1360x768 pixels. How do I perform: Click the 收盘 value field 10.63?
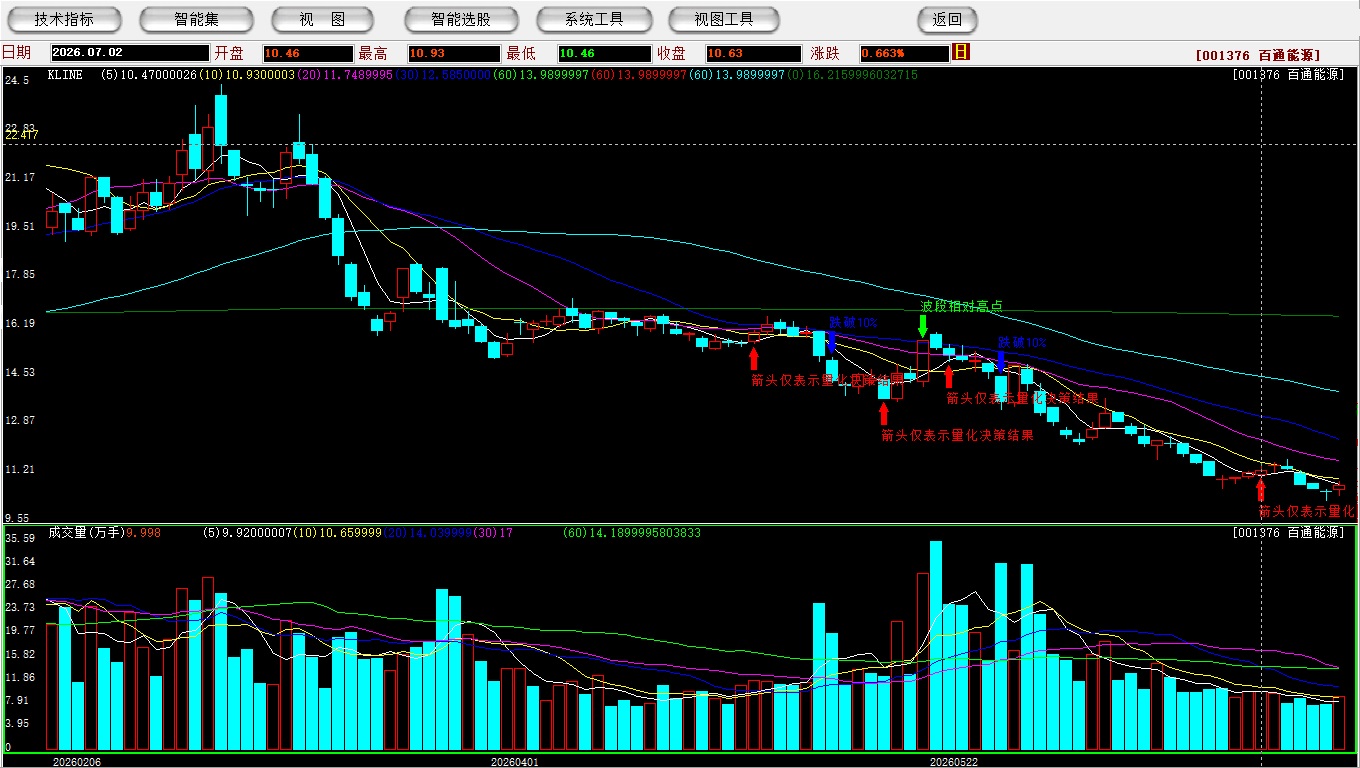click(753, 53)
